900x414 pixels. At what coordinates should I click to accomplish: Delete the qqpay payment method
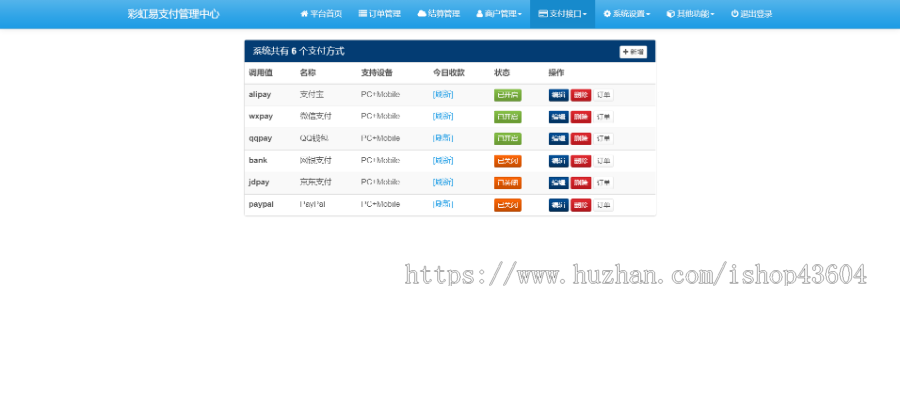click(x=581, y=139)
